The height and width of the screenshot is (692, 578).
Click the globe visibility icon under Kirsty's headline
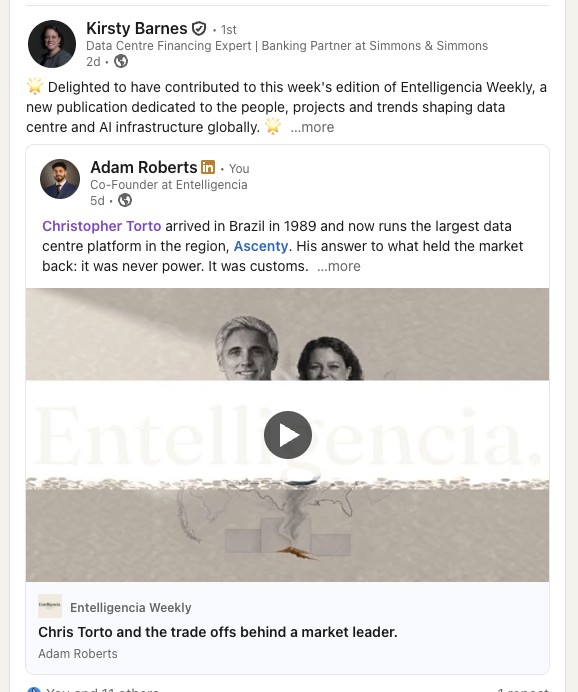pyautogui.click(x=121, y=61)
